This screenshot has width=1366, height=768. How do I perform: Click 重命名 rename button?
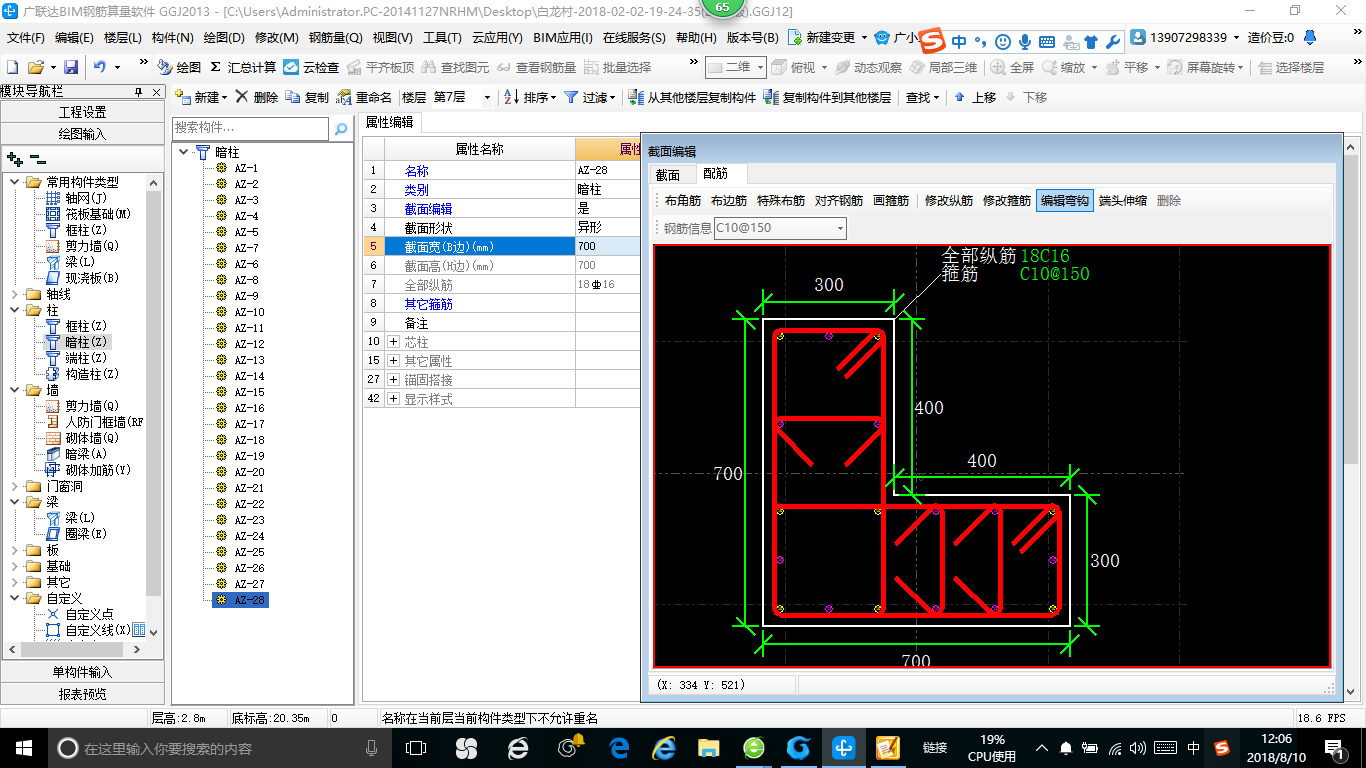(364, 97)
